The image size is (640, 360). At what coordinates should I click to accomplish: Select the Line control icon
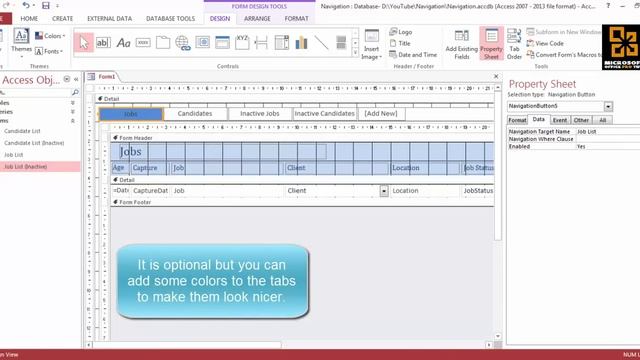[321, 42]
